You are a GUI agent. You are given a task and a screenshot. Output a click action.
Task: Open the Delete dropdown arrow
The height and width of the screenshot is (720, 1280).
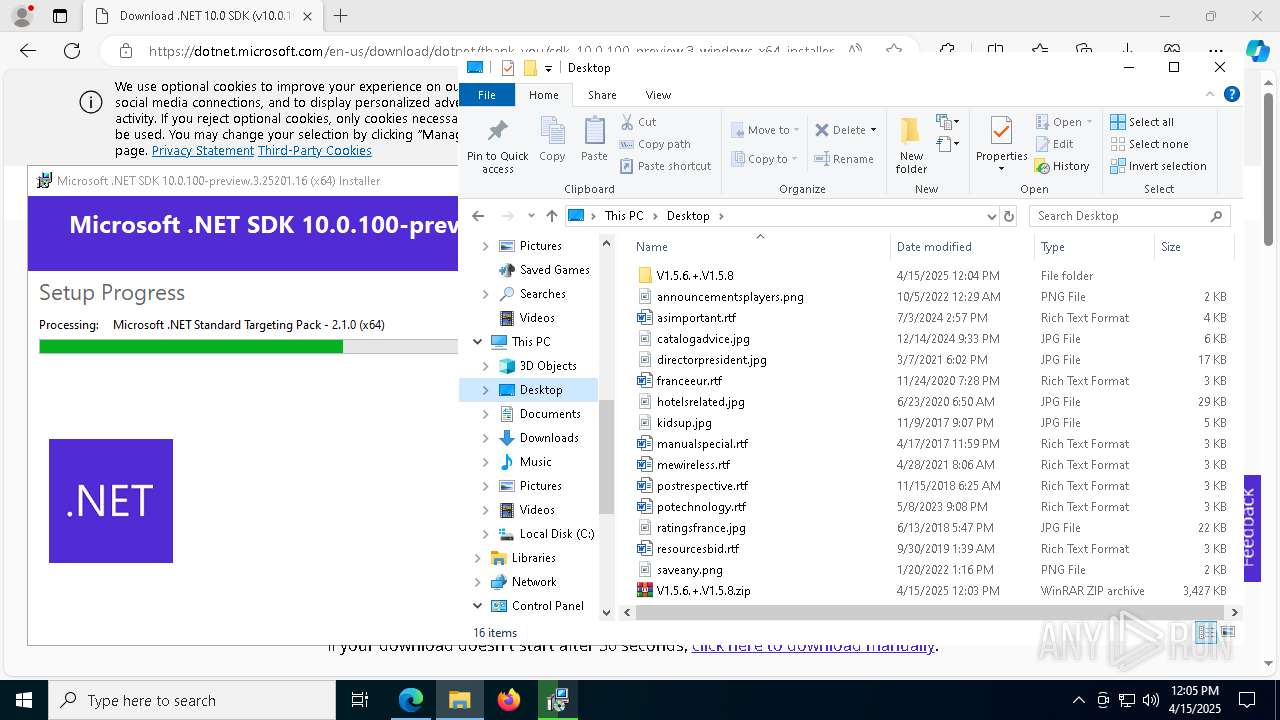pos(873,130)
